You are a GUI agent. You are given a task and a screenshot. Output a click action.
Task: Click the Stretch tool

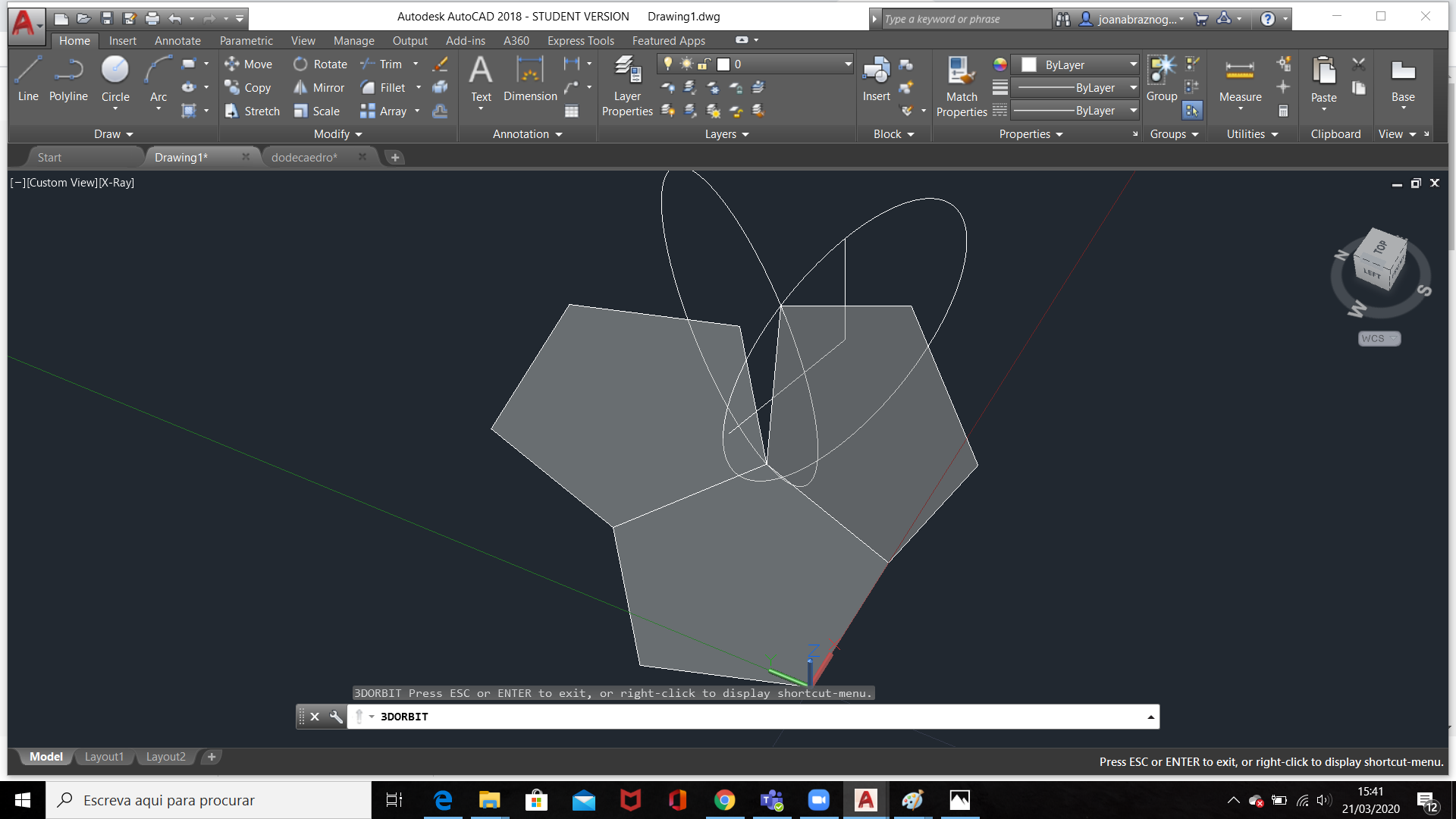pyautogui.click(x=252, y=111)
